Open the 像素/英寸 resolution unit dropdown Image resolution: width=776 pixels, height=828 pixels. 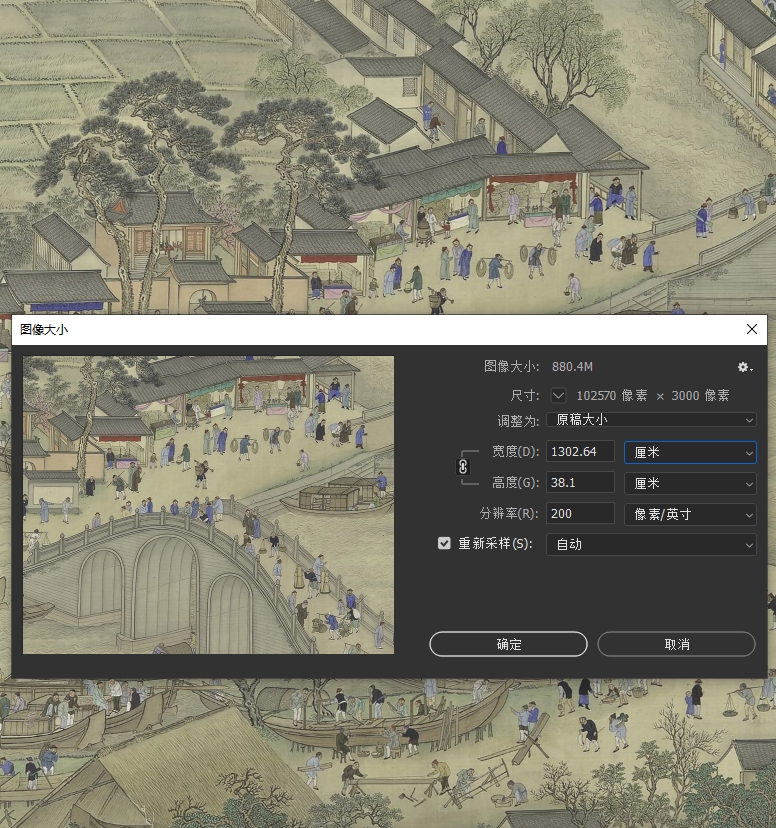coord(690,514)
